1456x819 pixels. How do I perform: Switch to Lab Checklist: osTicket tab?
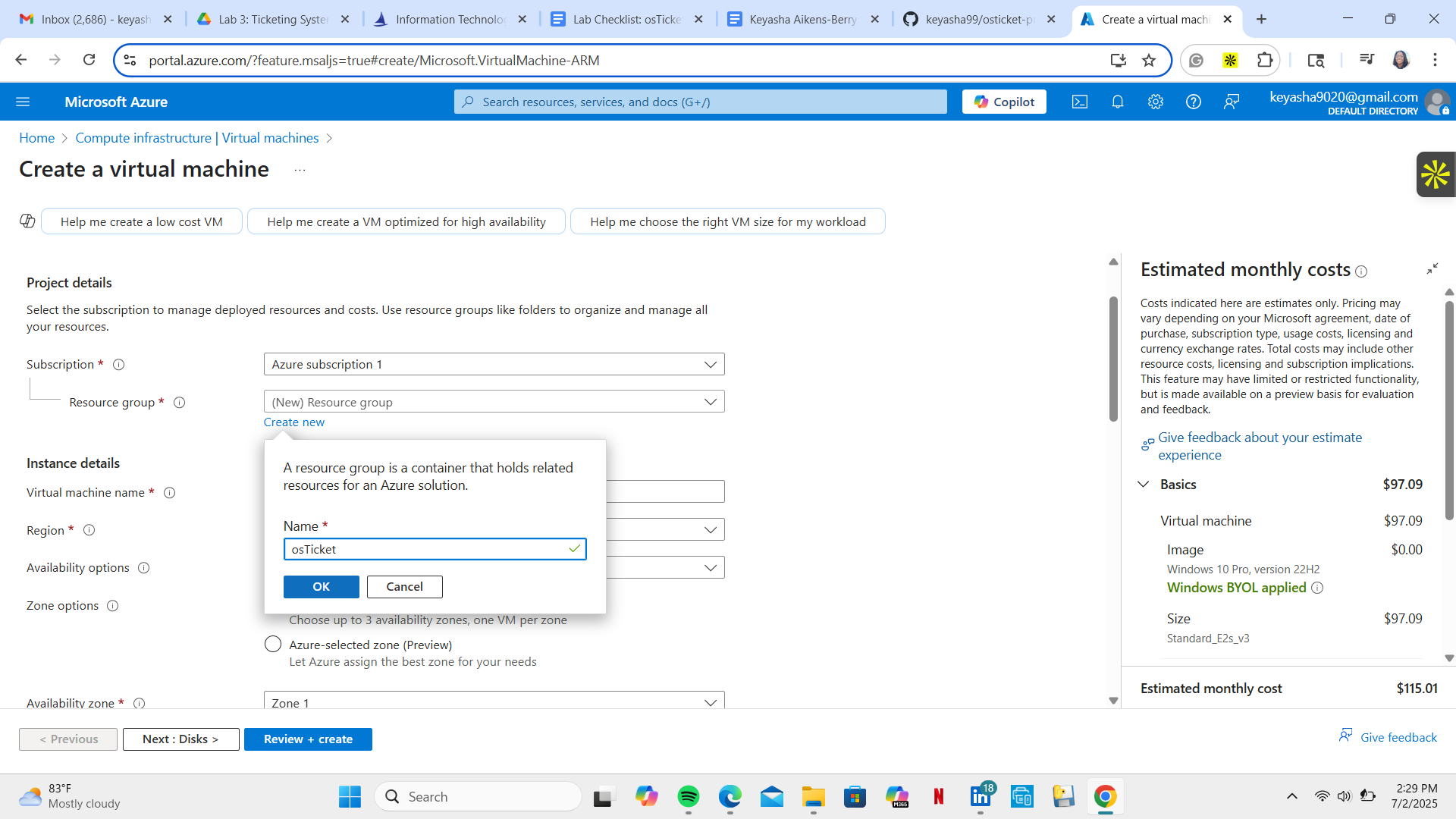[x=627, y=19]
